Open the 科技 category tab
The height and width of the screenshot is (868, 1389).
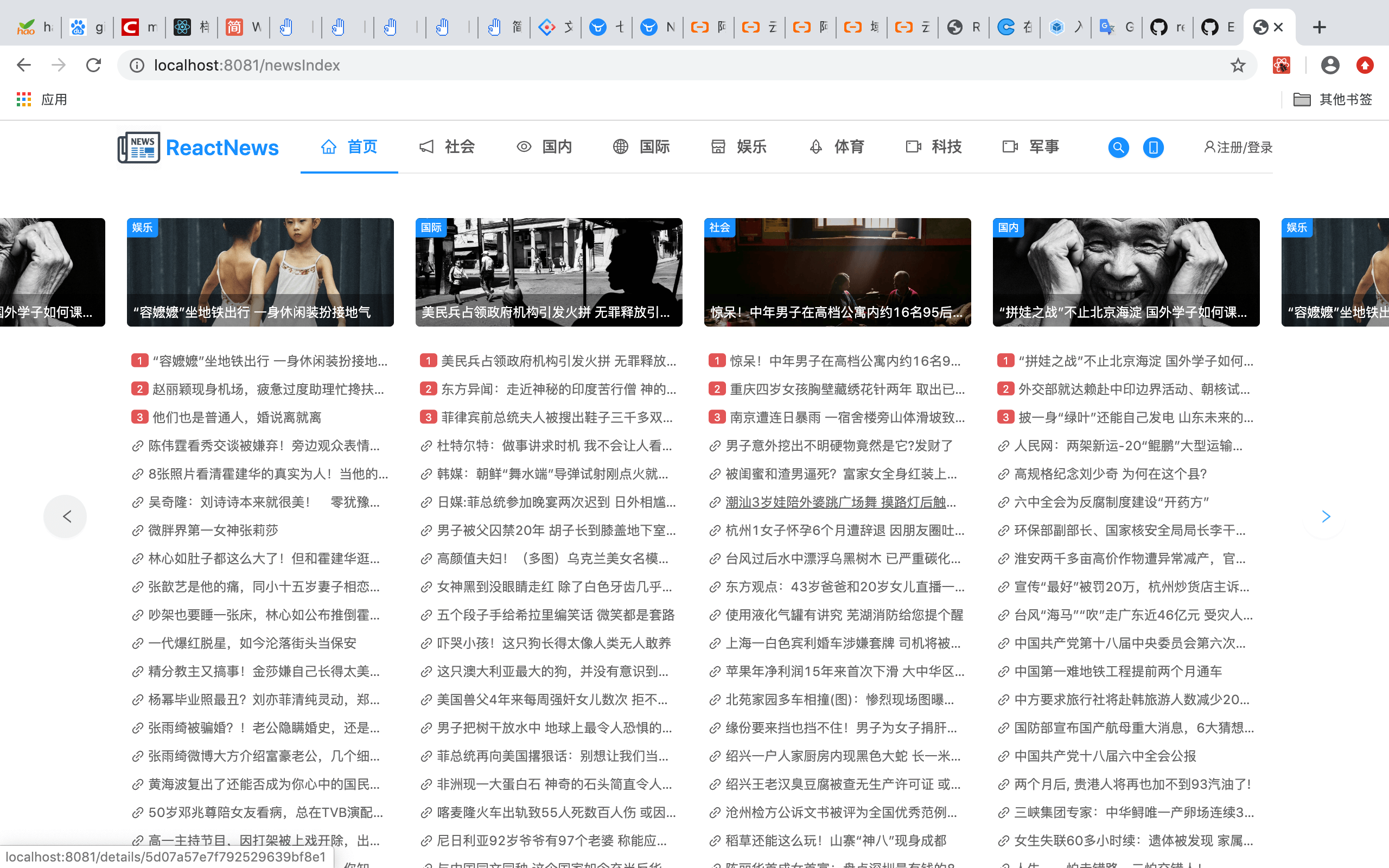pos(933,147)
